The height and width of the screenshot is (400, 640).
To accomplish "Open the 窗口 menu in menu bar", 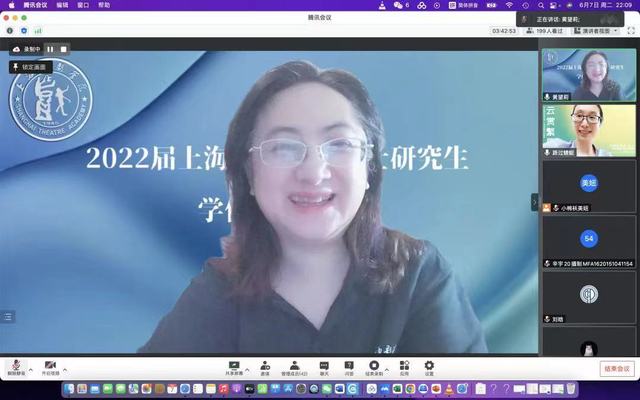I will 84,5.
